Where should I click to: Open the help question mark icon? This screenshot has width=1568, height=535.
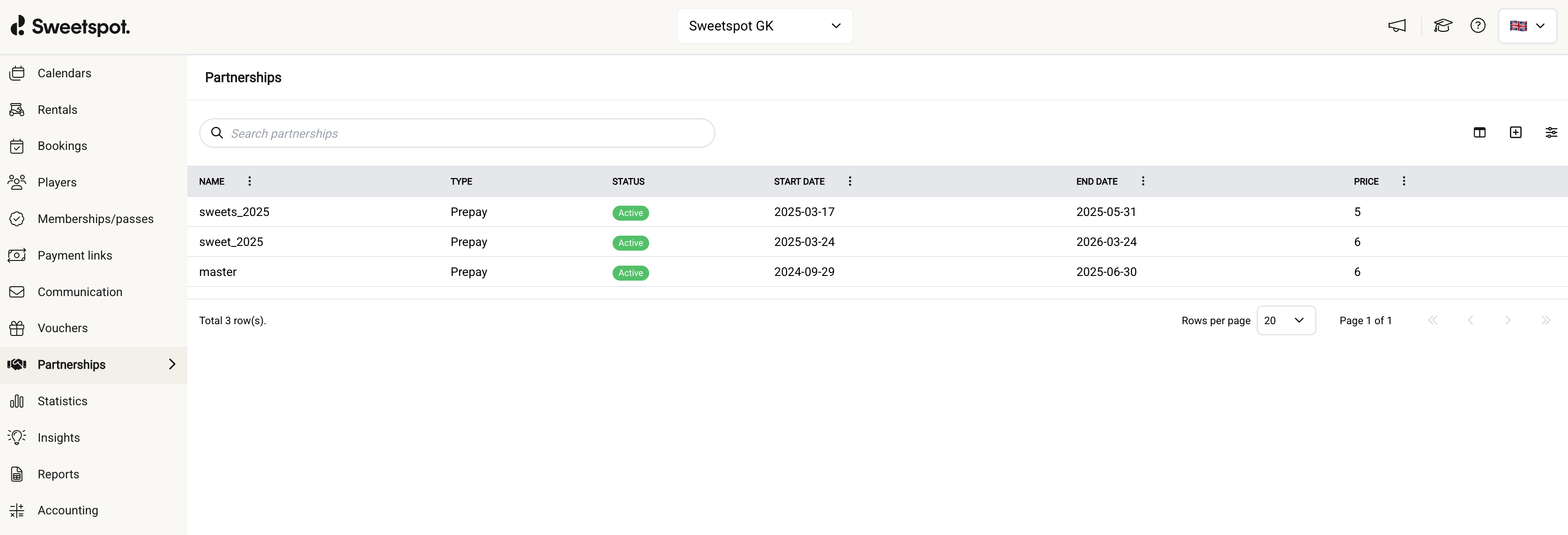pyautogui.click(x=1478, y=26)
